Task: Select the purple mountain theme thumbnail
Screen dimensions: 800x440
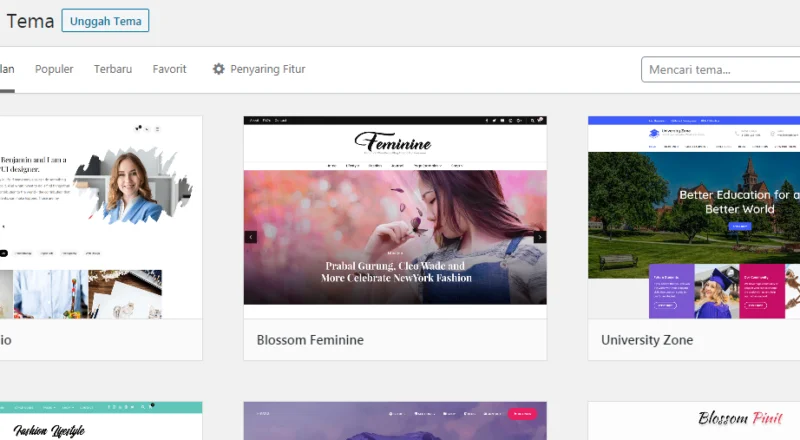Action: (x=395, y=421)
